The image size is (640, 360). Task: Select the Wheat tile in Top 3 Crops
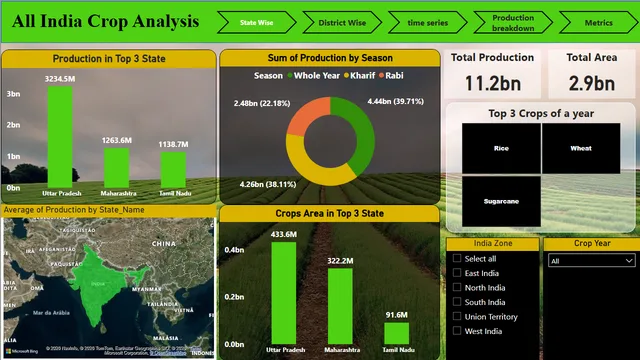pyautogui.click(x=581, y=148)
